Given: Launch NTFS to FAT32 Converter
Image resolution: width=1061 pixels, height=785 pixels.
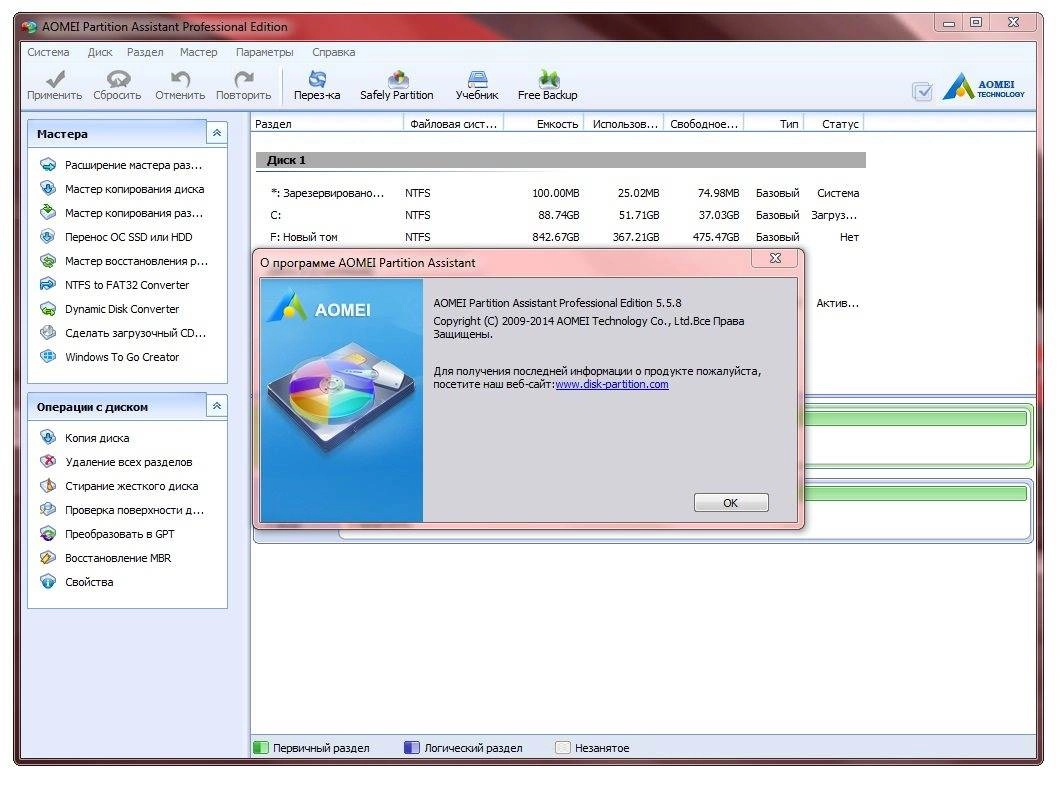Looking at the screenshot, I should tap(115, 285).
